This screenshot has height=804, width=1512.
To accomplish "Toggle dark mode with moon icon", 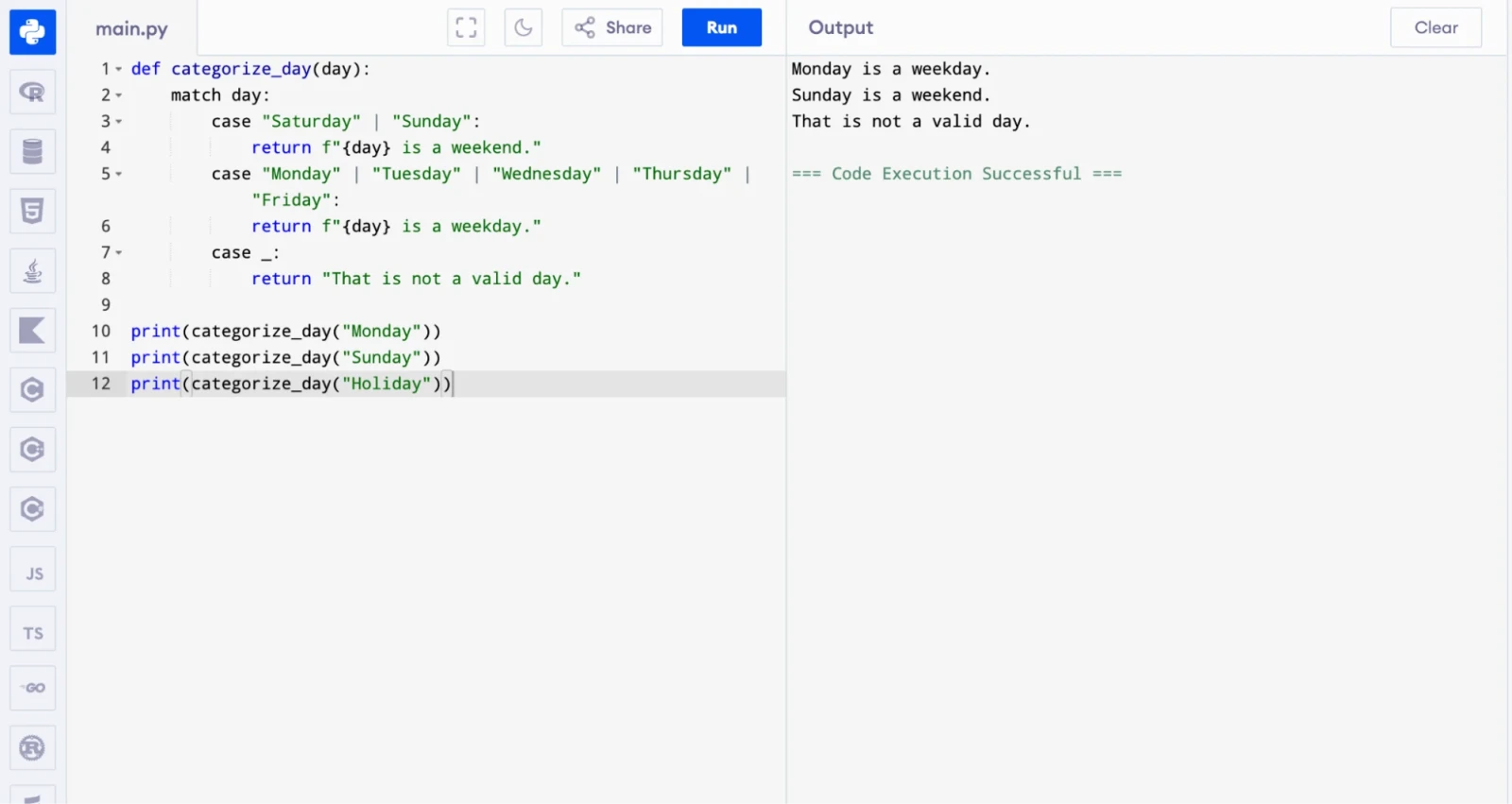I will (523, 27).
